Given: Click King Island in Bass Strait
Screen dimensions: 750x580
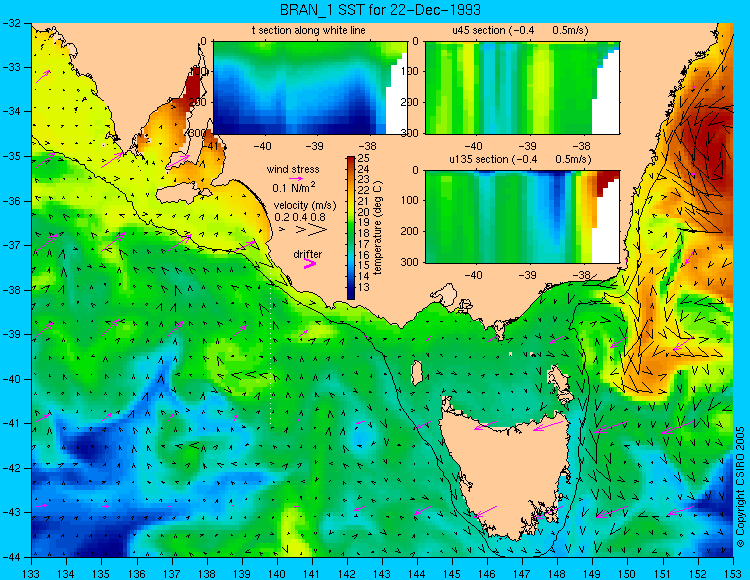Looking at the screenshot, I should pos(417,372).
